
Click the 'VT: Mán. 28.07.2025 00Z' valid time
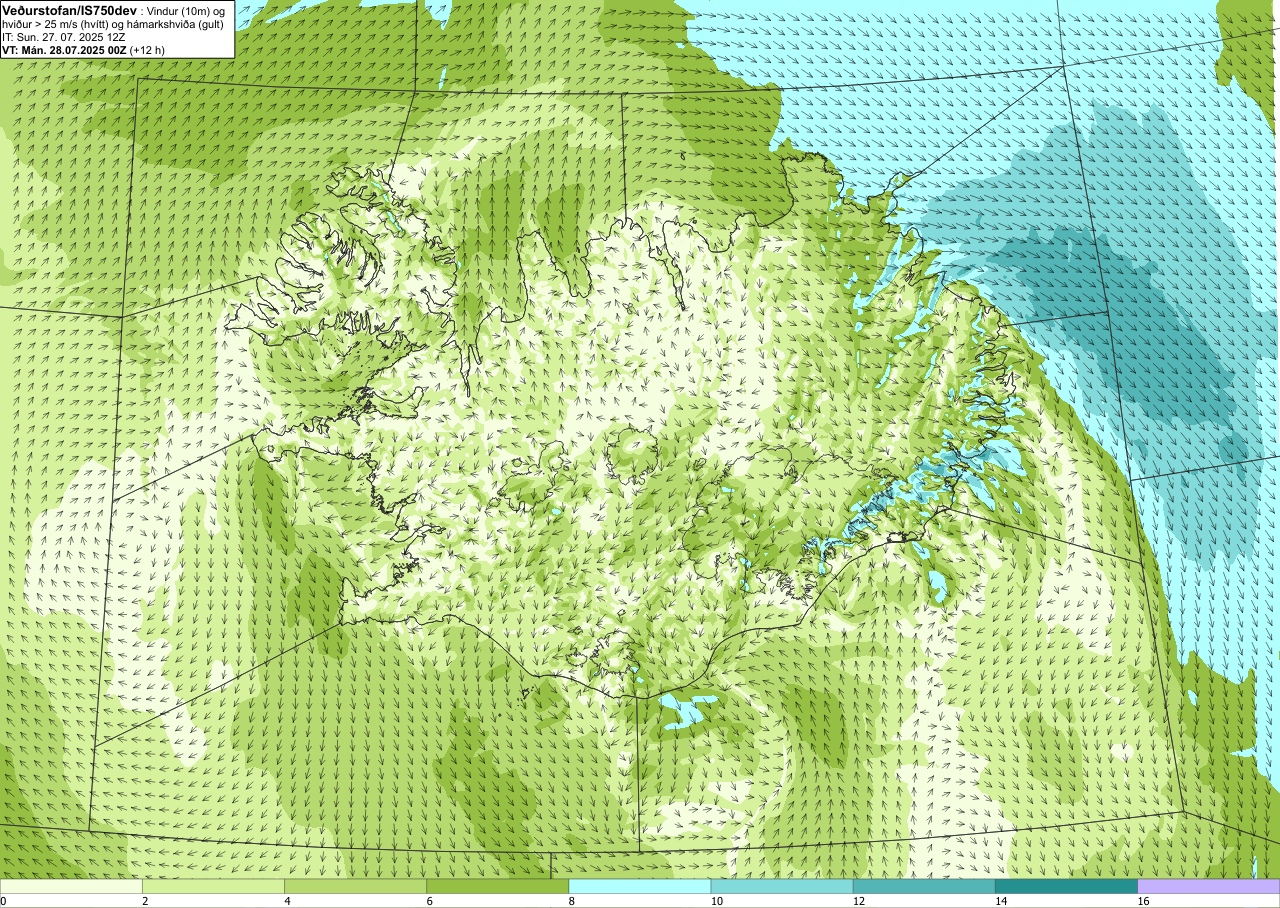[64, 49]
